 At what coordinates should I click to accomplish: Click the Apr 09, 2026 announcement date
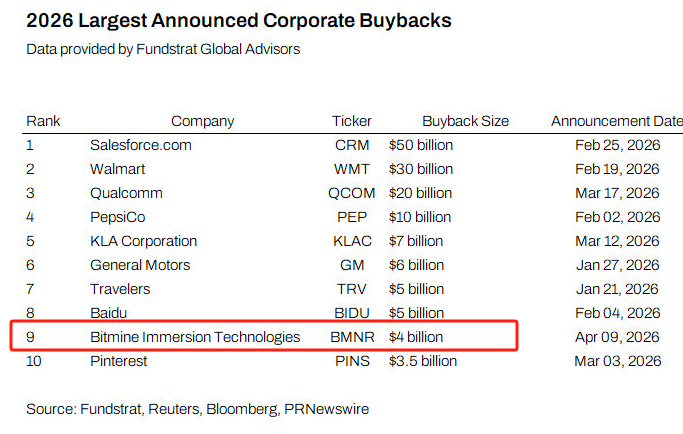(617, 337)
